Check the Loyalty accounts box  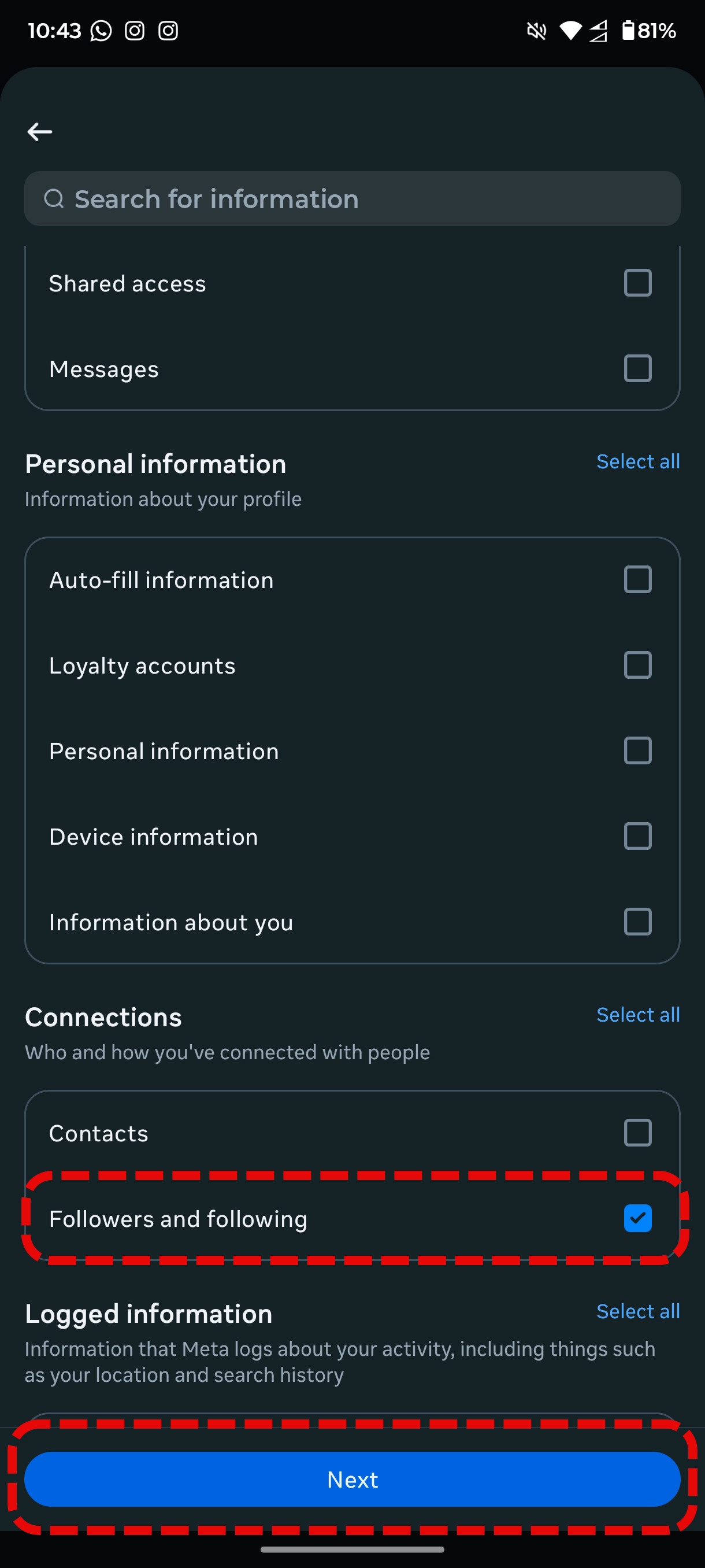(637, 665)
